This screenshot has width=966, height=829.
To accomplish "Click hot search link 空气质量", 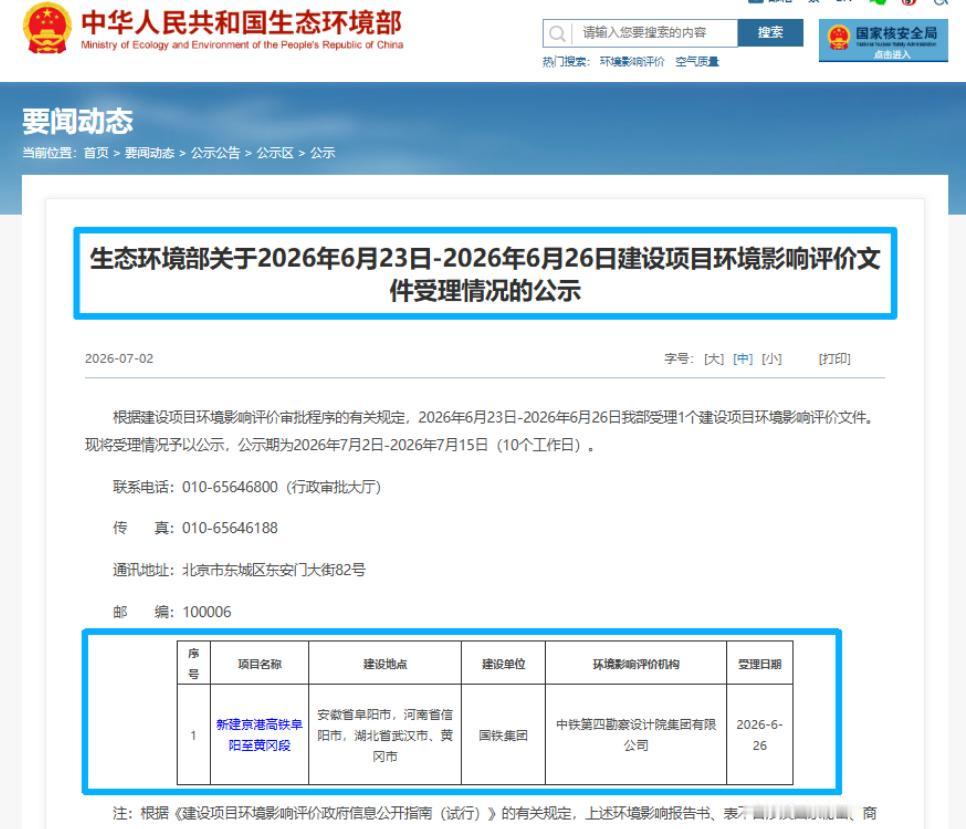I will pos(697,62).
